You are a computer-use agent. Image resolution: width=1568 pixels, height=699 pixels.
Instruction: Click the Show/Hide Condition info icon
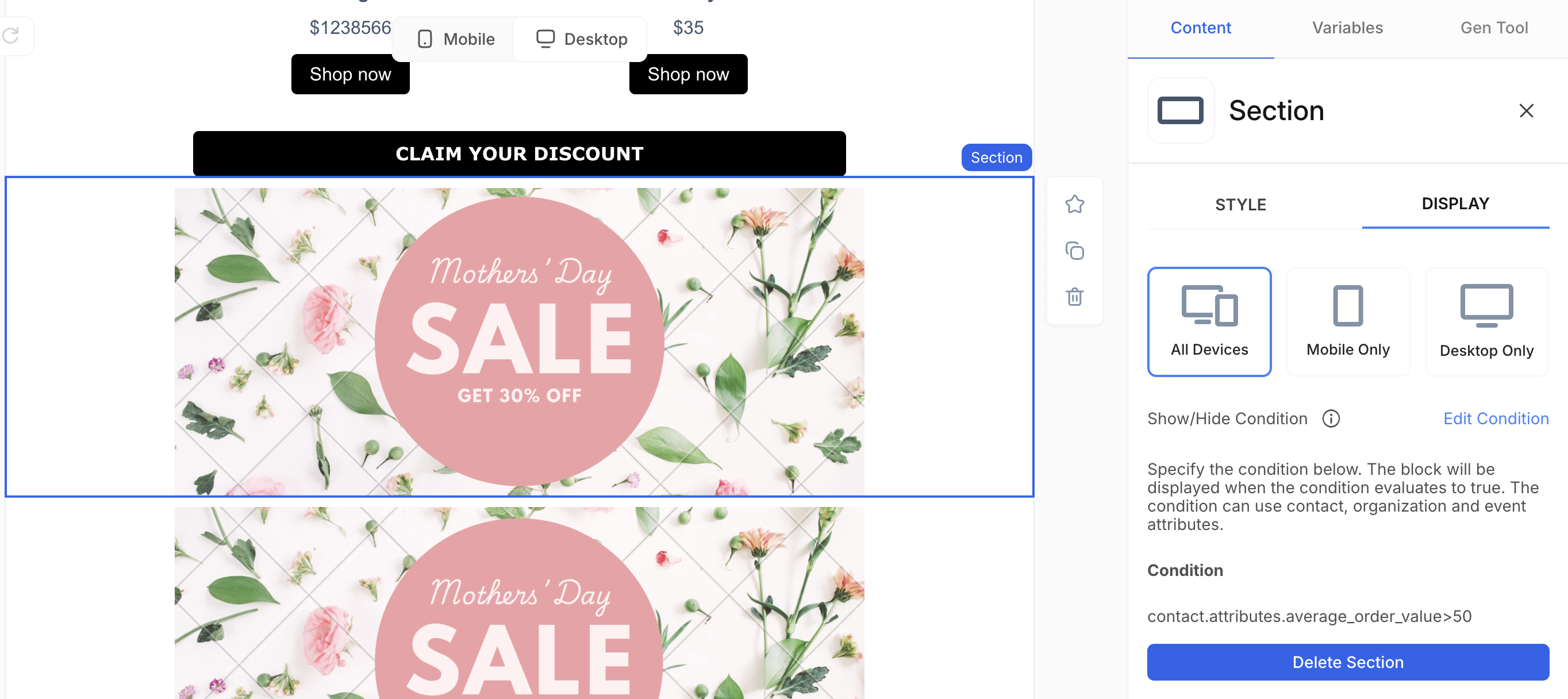pos(1331,418)
